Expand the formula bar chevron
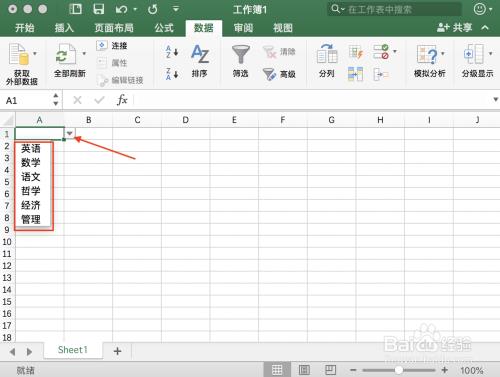This screenshot has height=377, width=500. tap(495, 99)
